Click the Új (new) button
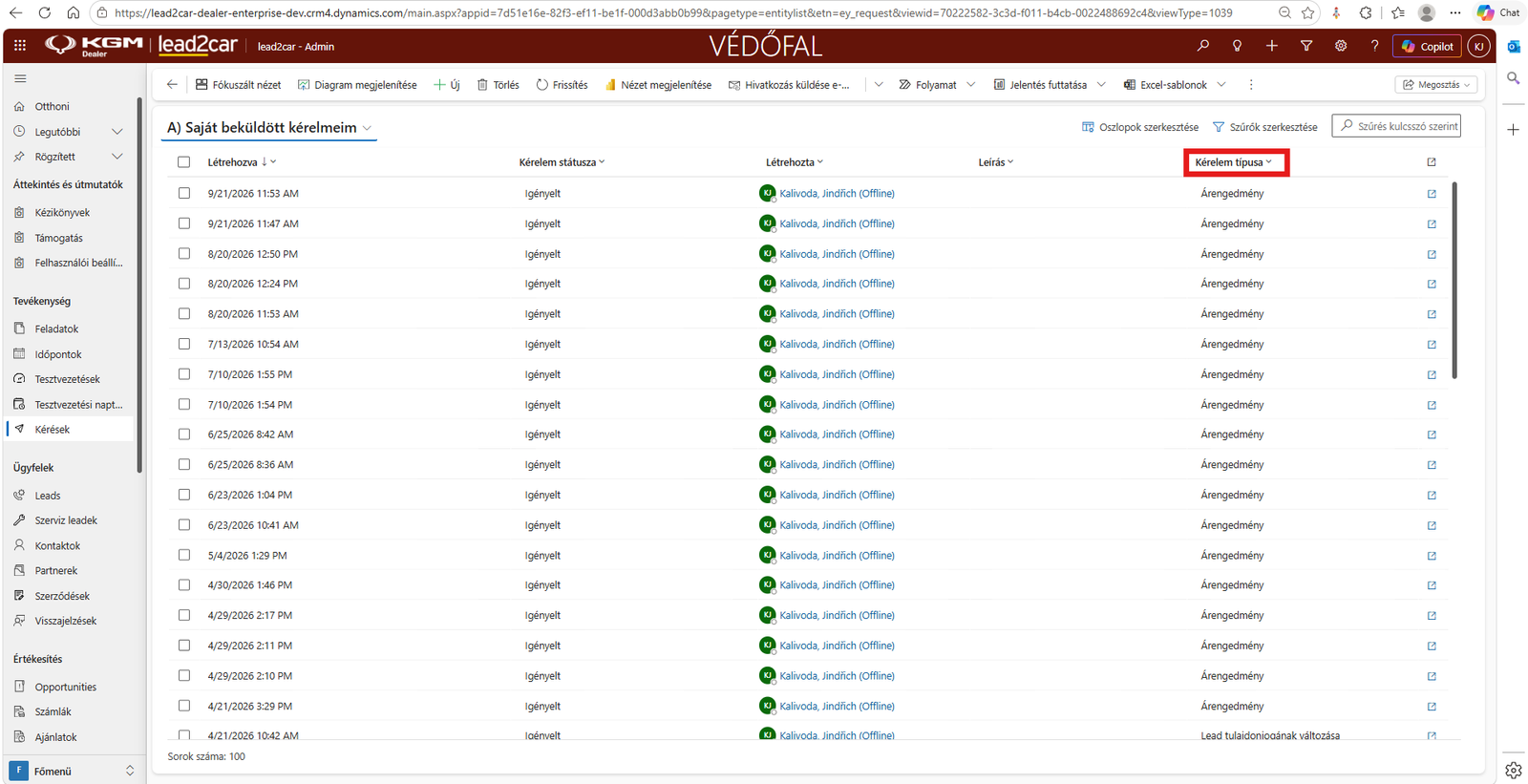 (447, 85)
